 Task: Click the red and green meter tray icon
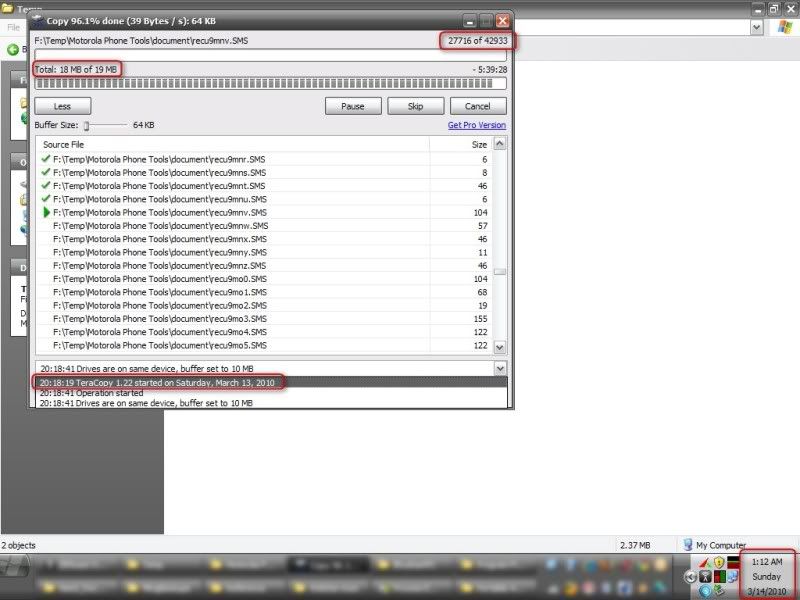coord(719,577)
